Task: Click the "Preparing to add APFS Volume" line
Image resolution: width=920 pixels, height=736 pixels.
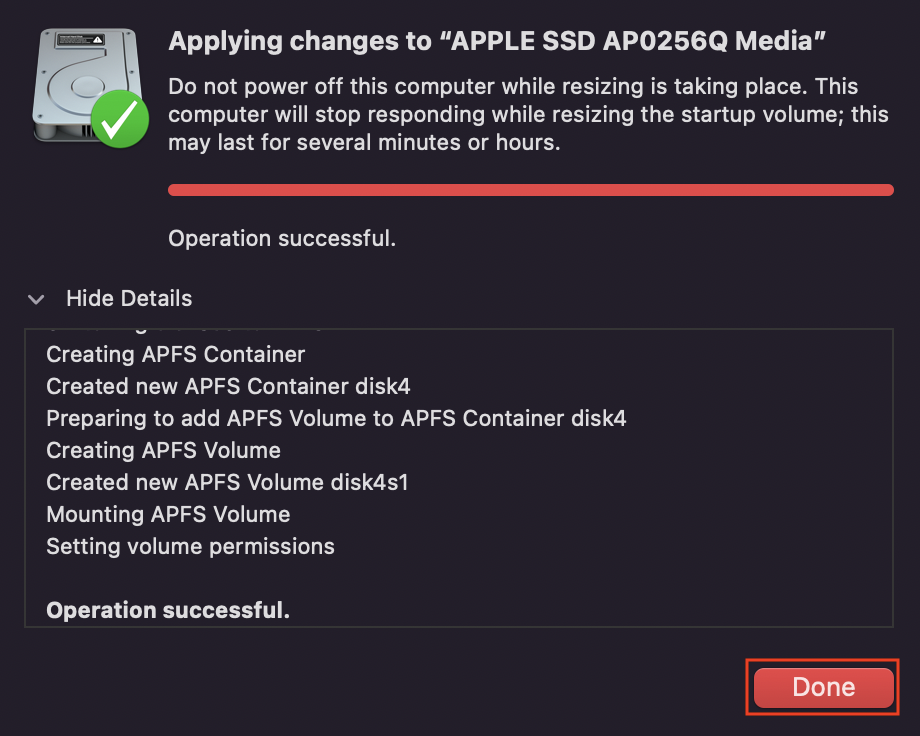Action: click(336, 418)
